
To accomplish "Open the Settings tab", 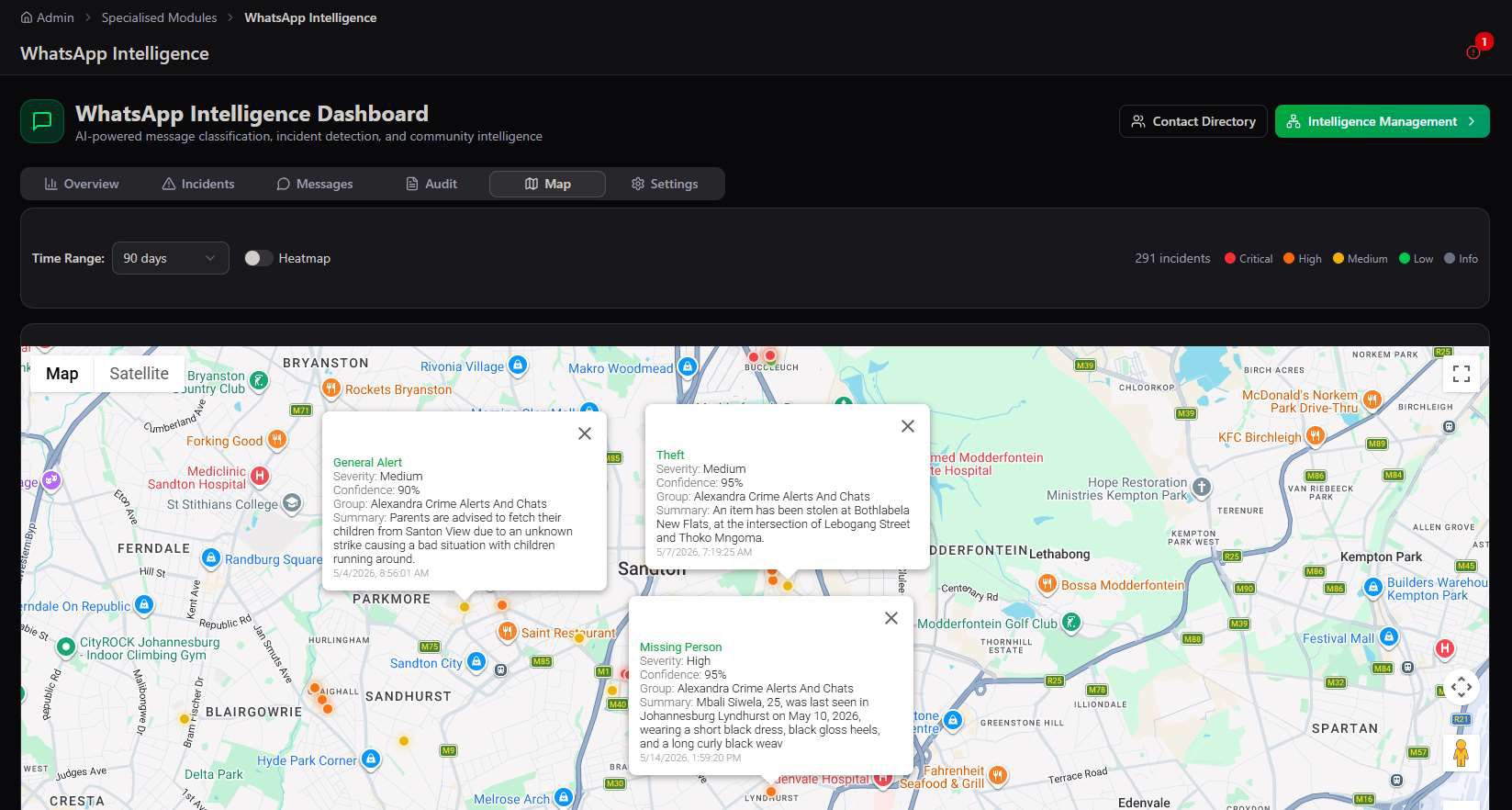I will [x=665, y=184].
